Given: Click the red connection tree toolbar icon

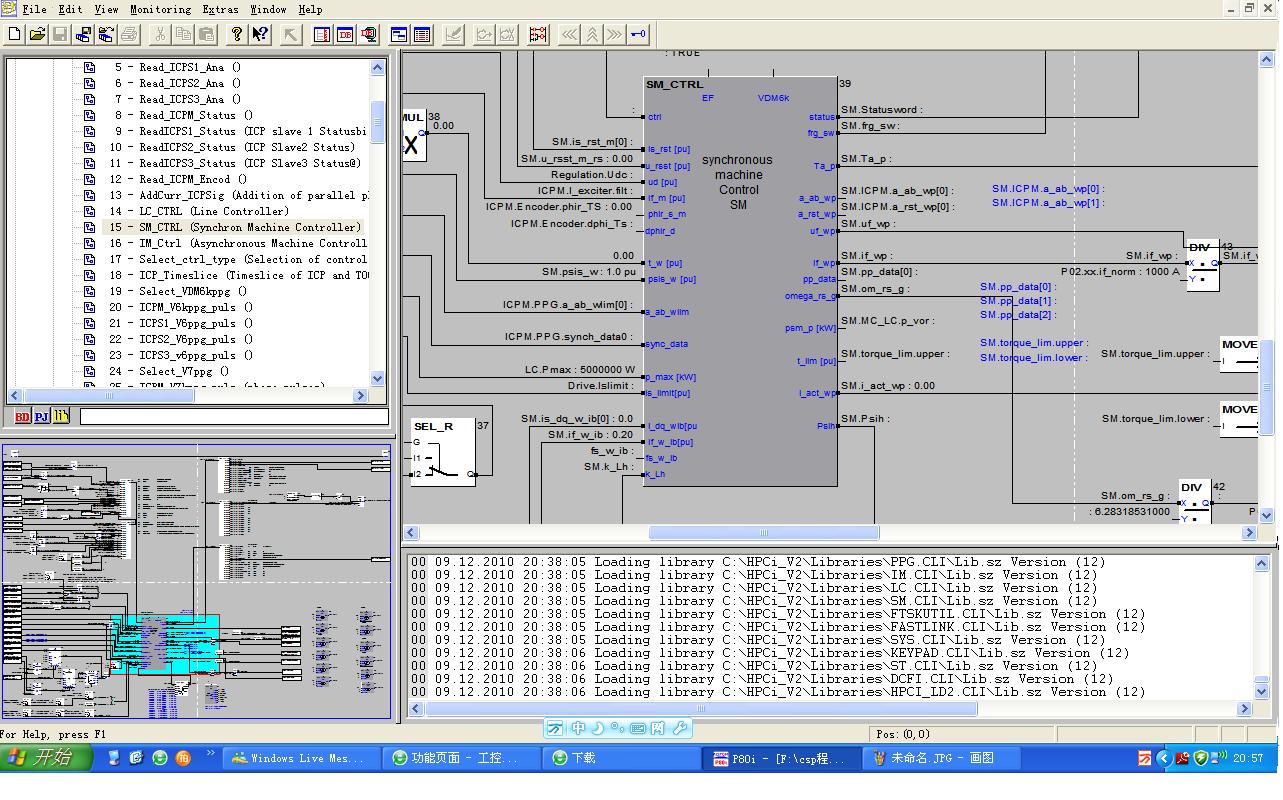Looking at the screenshot, I should [x=538, y=34].
